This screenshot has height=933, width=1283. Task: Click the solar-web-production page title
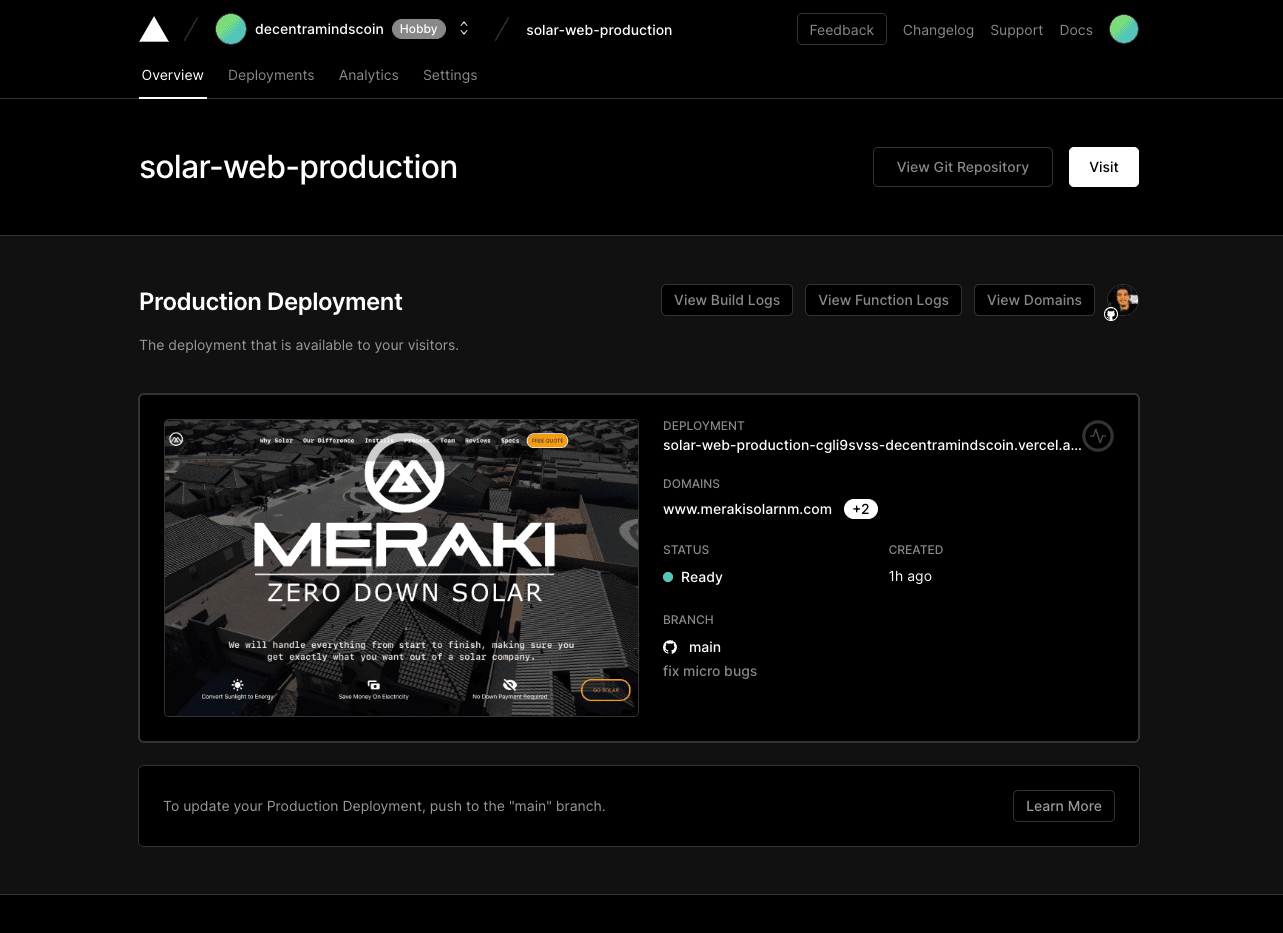coord(298,167)
